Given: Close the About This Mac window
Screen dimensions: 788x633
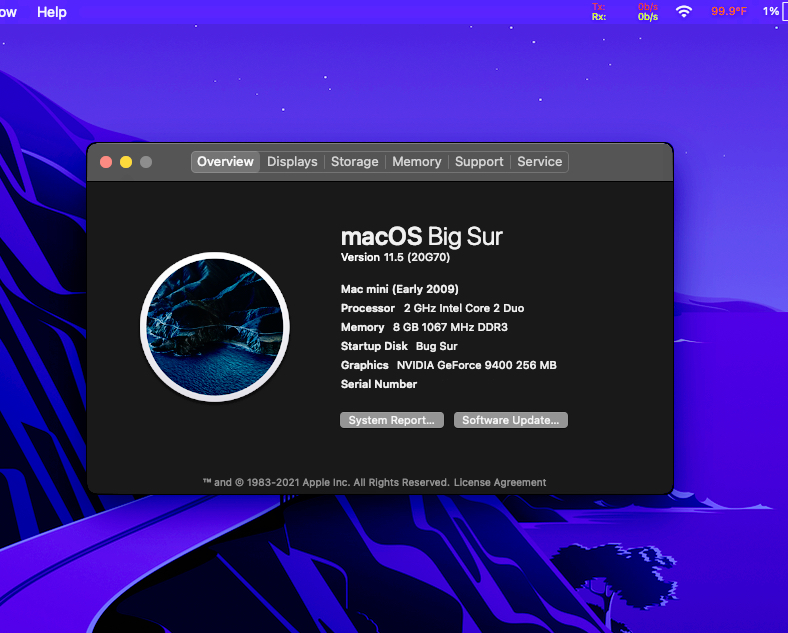Looking at the screenshot, I should [x=106, y=162].
